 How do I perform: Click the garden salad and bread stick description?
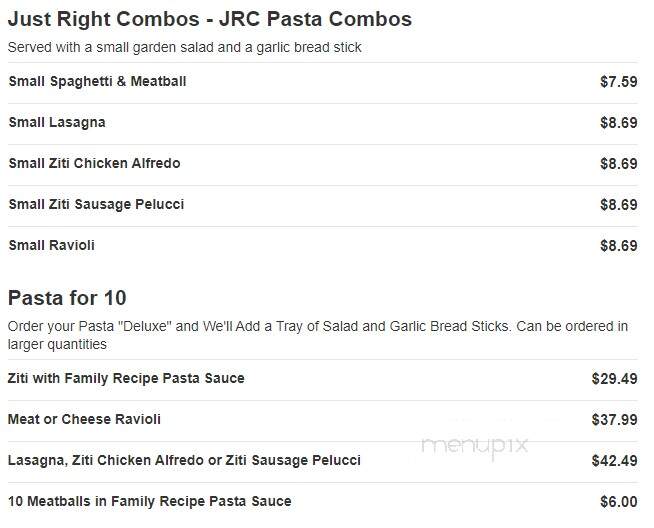[184, 48]
